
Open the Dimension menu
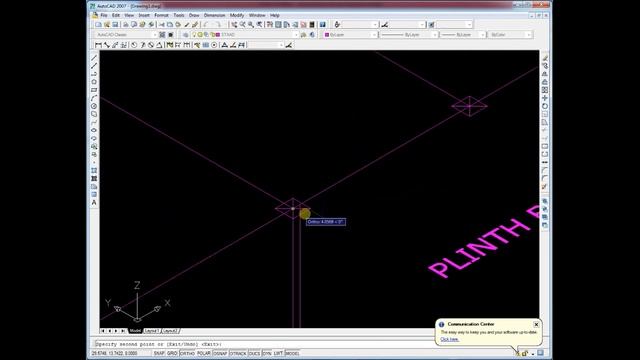click(214, 15)
